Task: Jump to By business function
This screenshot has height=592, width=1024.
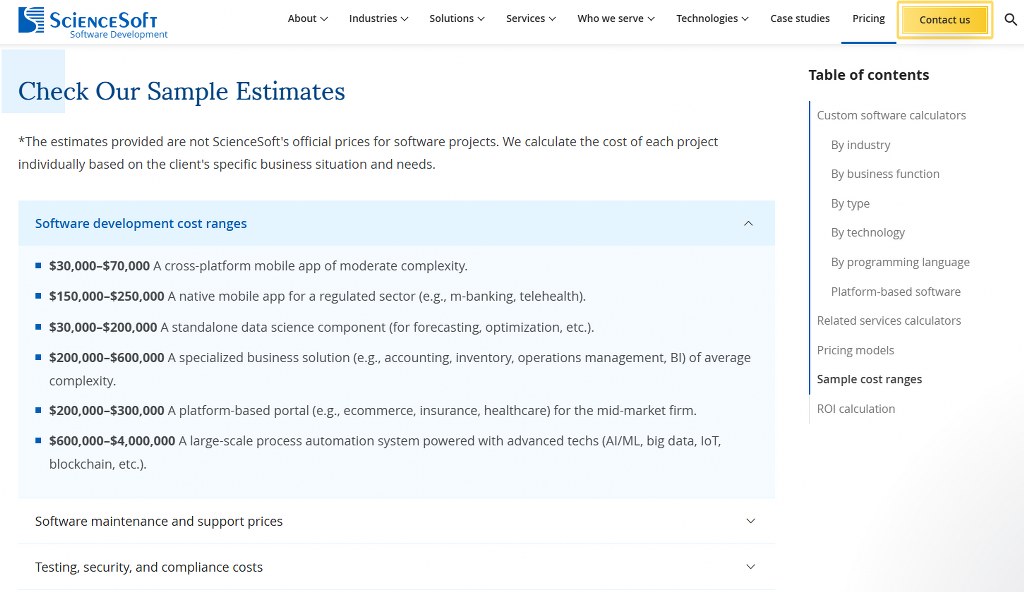Action: click(x=885, y=174)
